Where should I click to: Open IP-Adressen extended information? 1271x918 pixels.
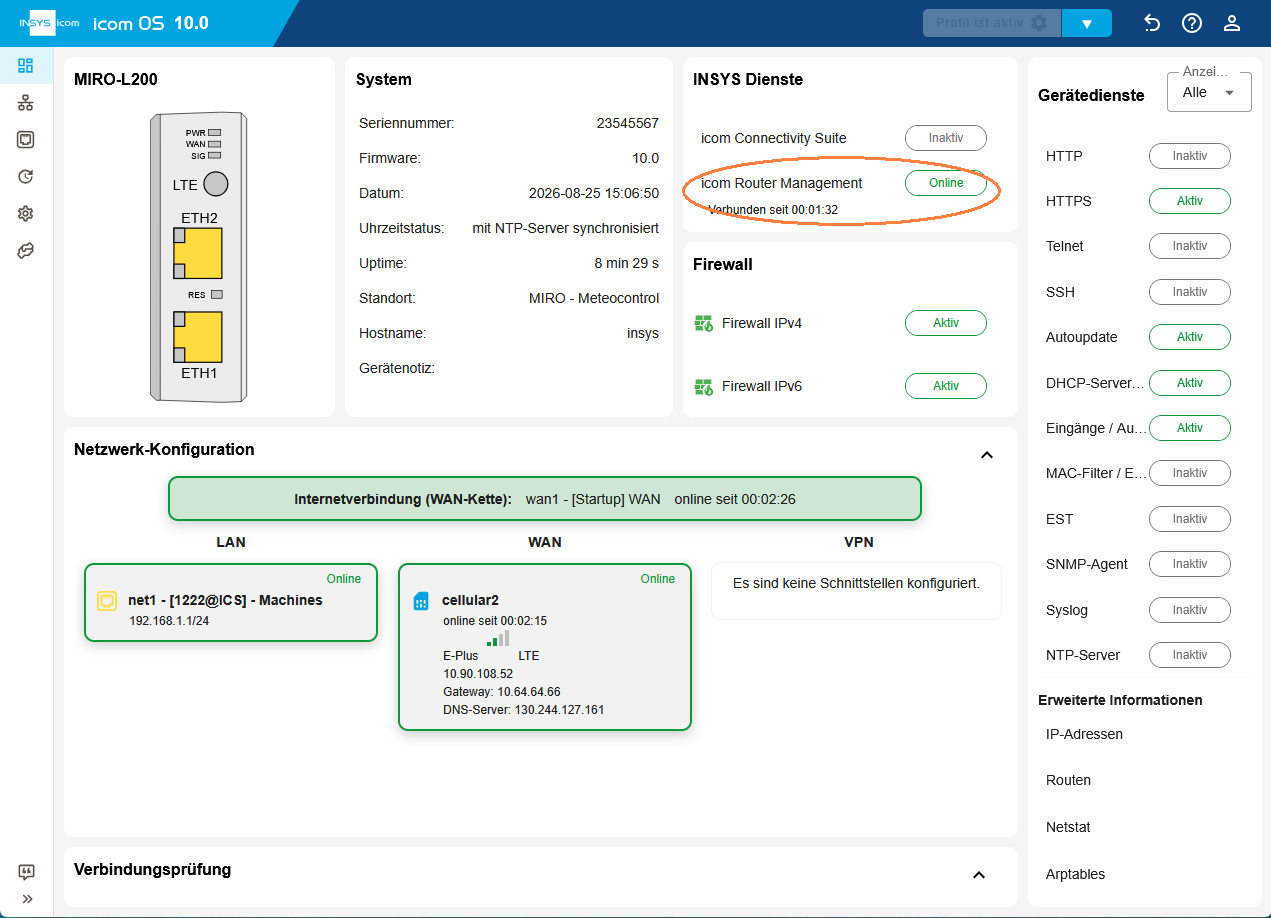pos(1084,734)
